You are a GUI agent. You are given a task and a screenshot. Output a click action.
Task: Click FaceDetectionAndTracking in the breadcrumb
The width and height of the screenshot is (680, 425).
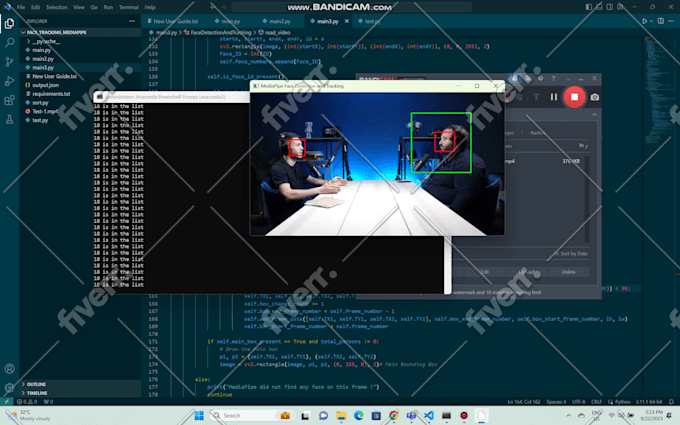click(220, 33)
